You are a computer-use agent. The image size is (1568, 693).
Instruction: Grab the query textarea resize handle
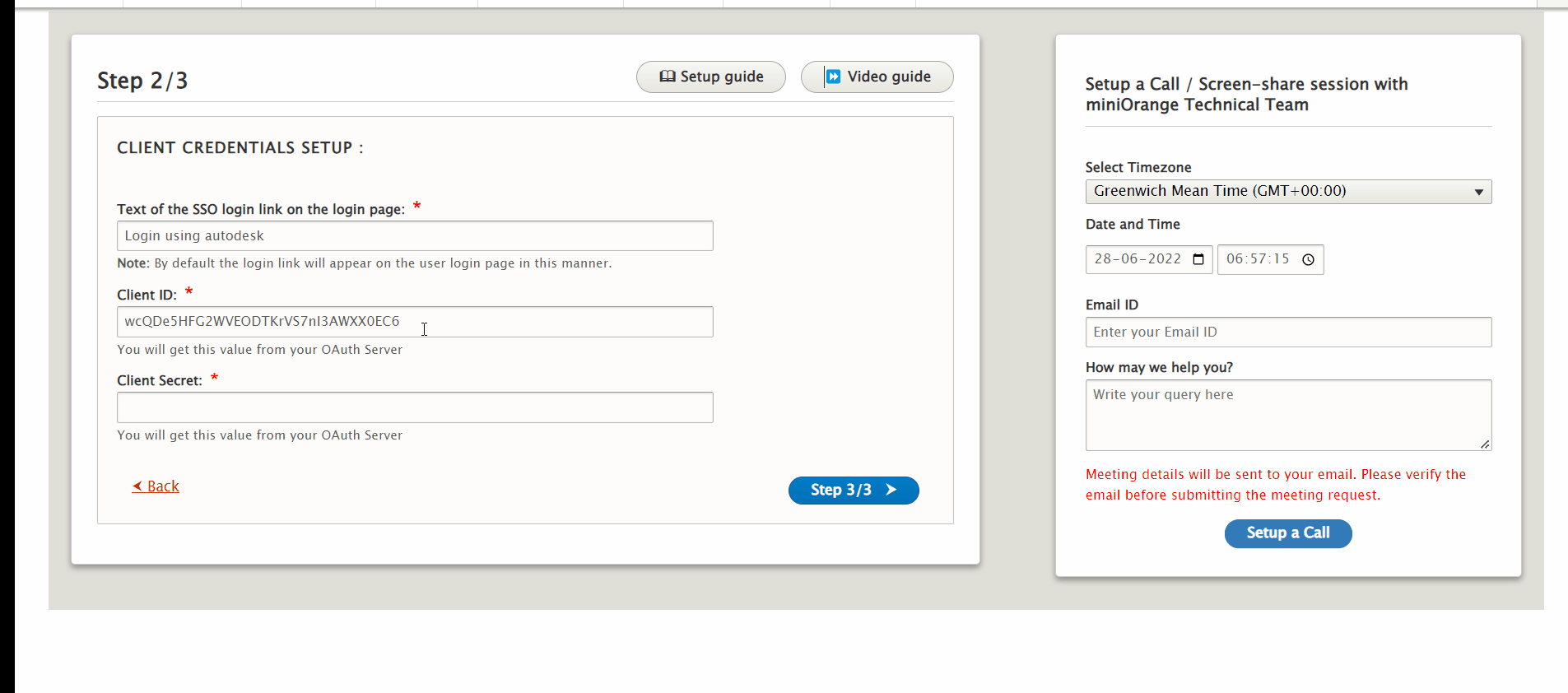(x=1485, y=444)
